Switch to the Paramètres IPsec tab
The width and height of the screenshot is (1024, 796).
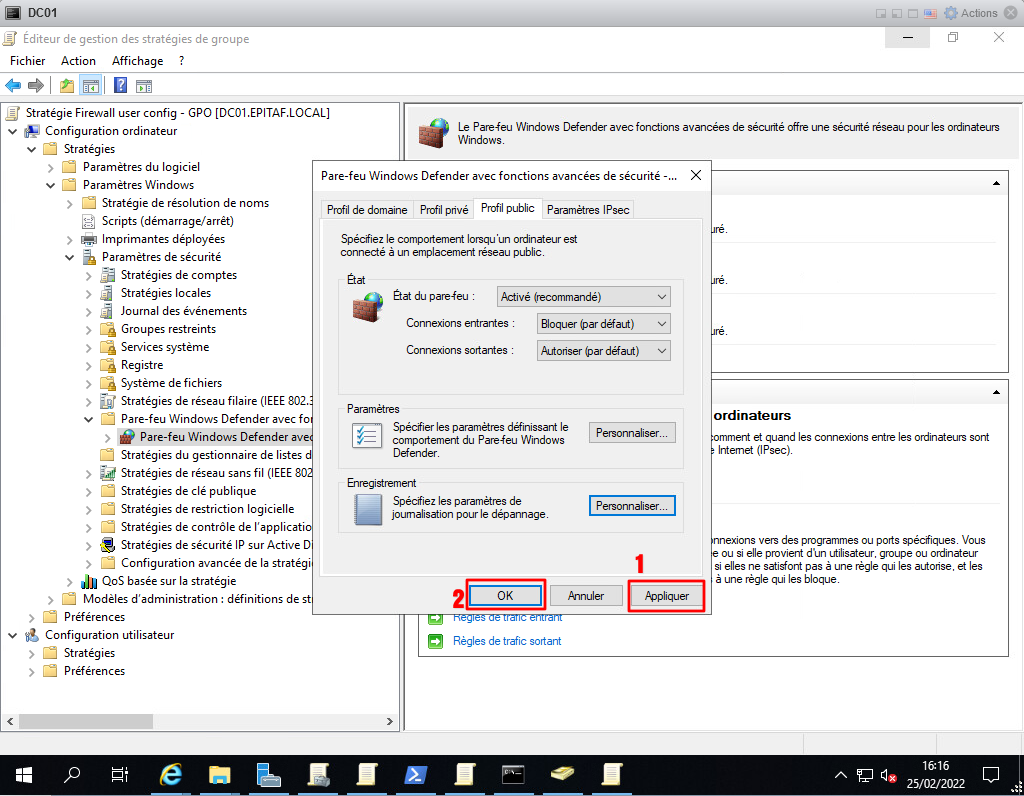(x=588, y=210)
